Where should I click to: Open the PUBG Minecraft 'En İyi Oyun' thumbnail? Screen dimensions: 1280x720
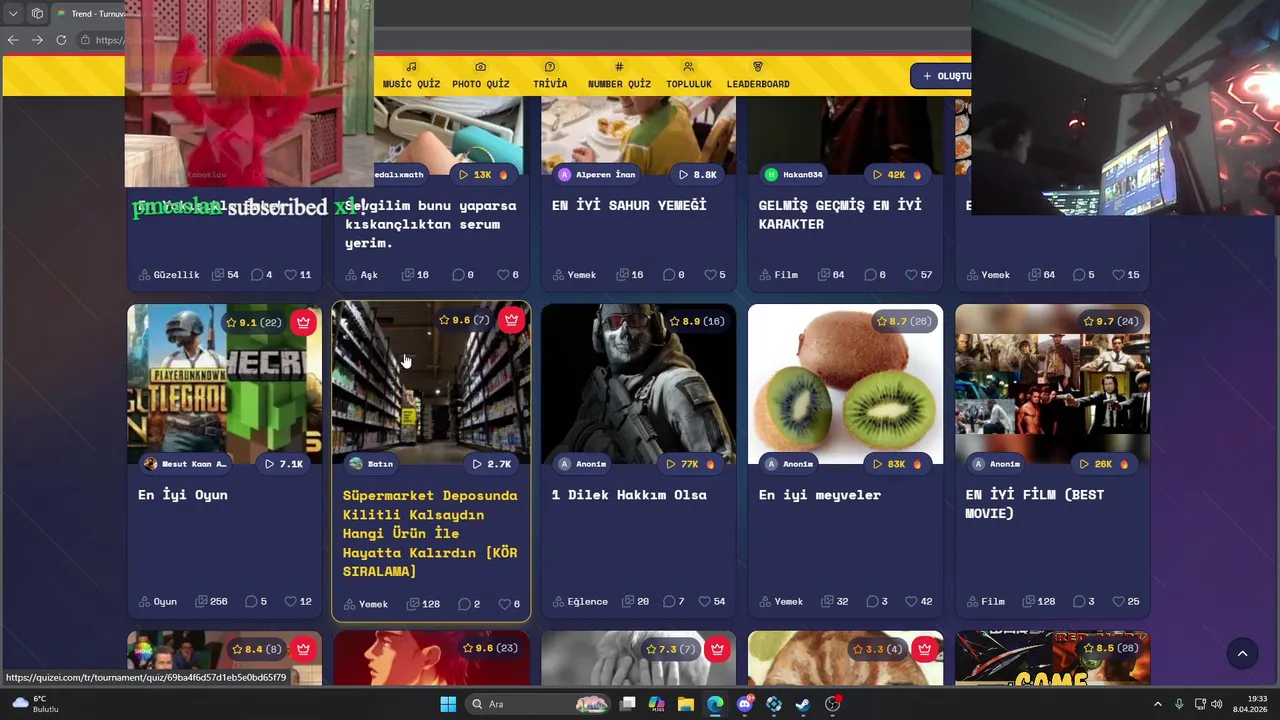224,384
